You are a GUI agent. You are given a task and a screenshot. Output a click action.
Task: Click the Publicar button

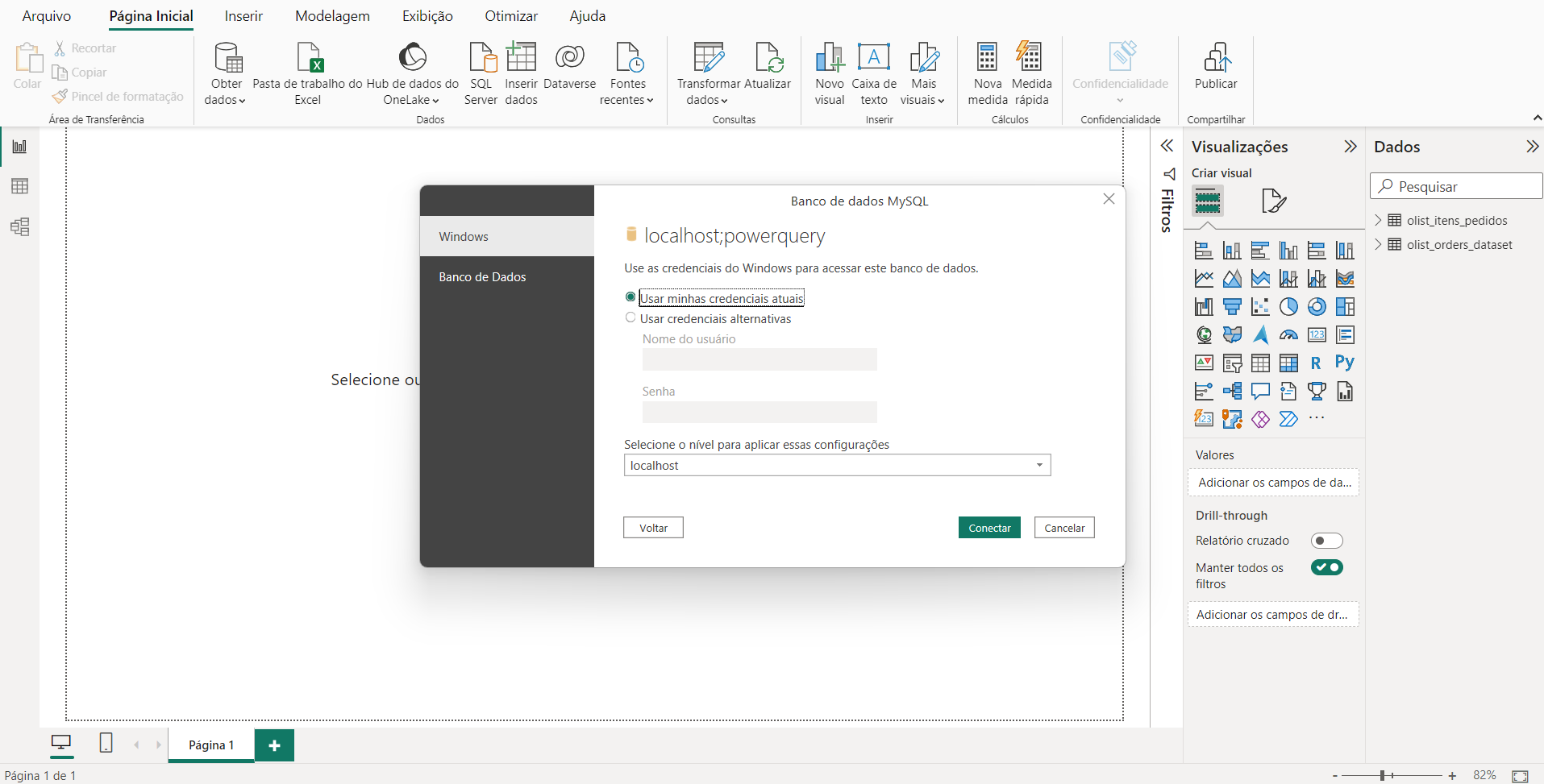(1216, 66)
